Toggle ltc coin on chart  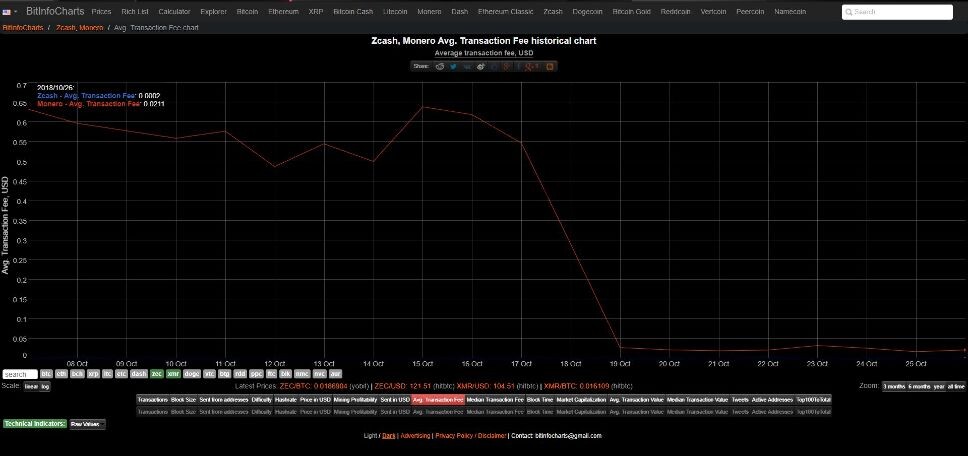[107, 374]
